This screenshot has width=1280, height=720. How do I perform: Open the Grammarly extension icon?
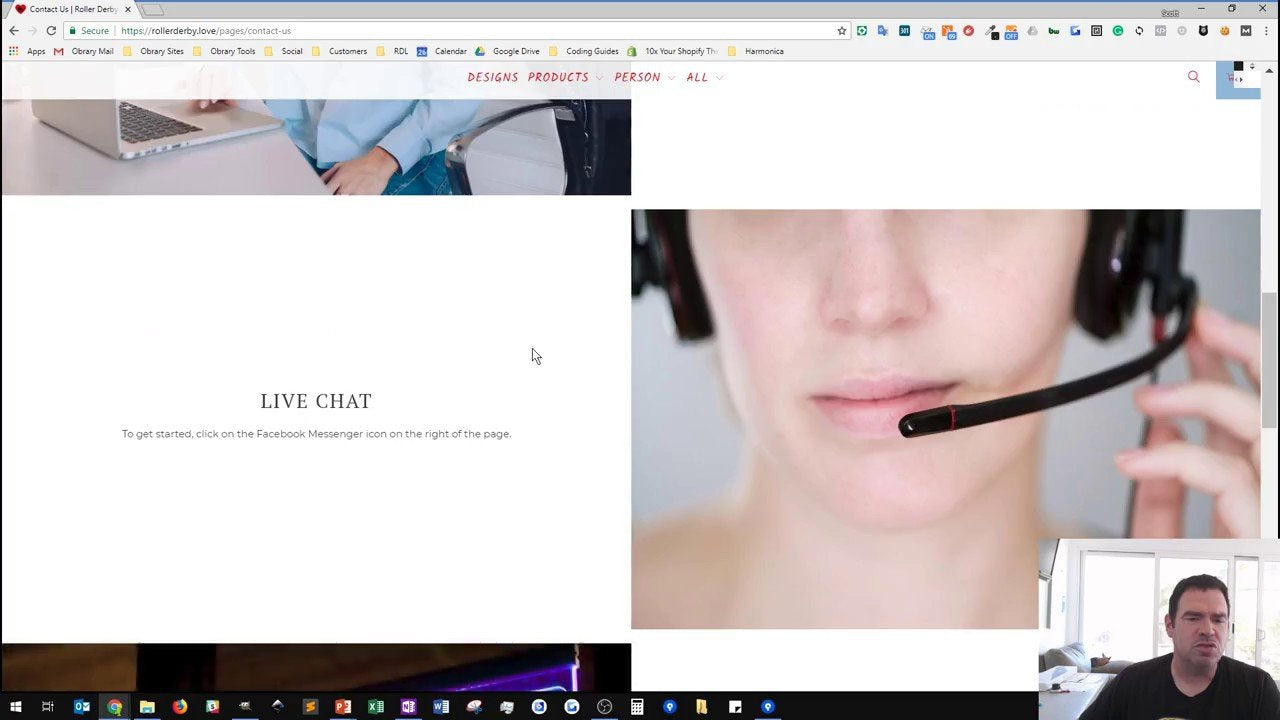click(1116, 31)
